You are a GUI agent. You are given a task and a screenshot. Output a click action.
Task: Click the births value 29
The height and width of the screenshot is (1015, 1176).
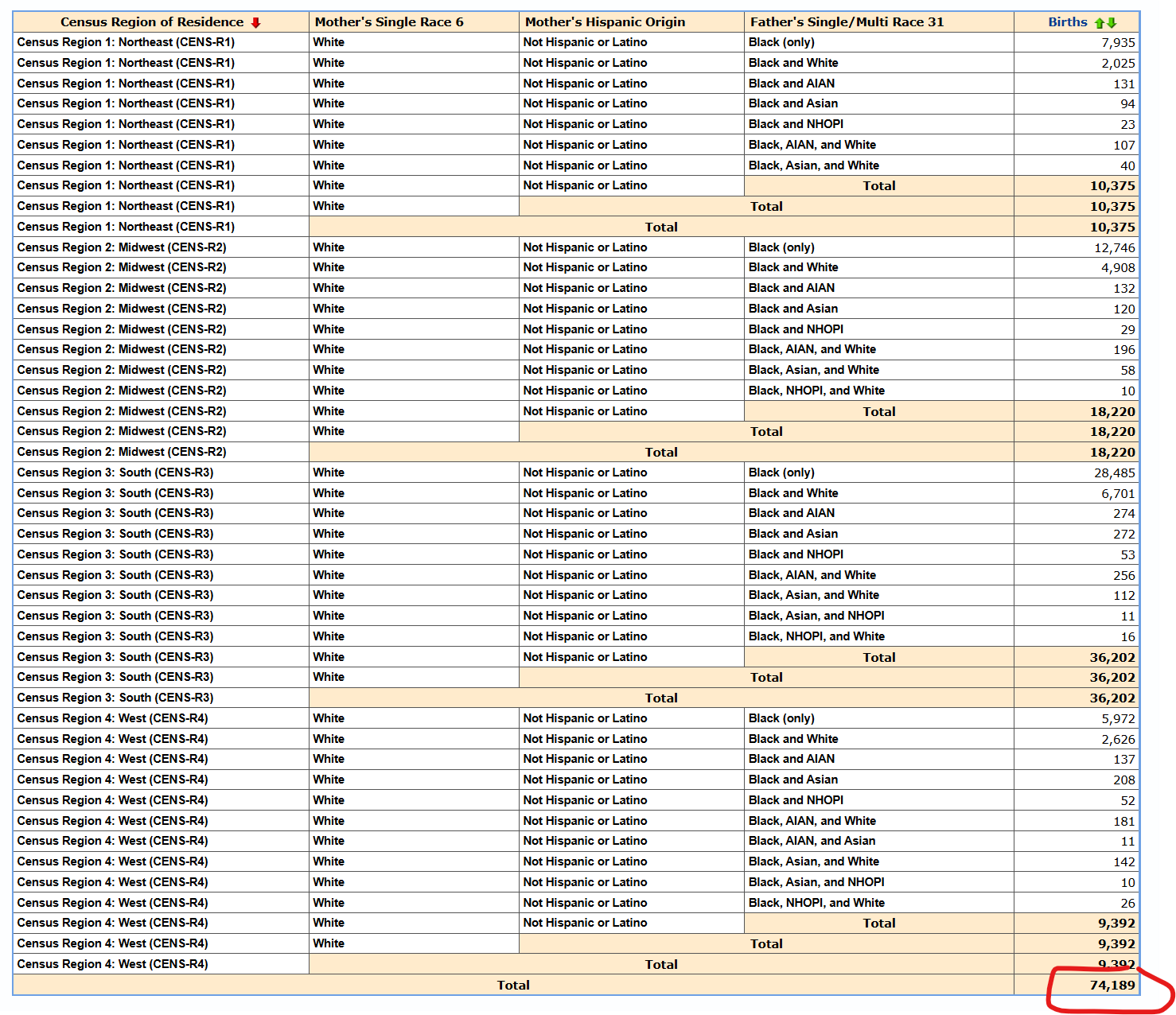point(1128,330)
